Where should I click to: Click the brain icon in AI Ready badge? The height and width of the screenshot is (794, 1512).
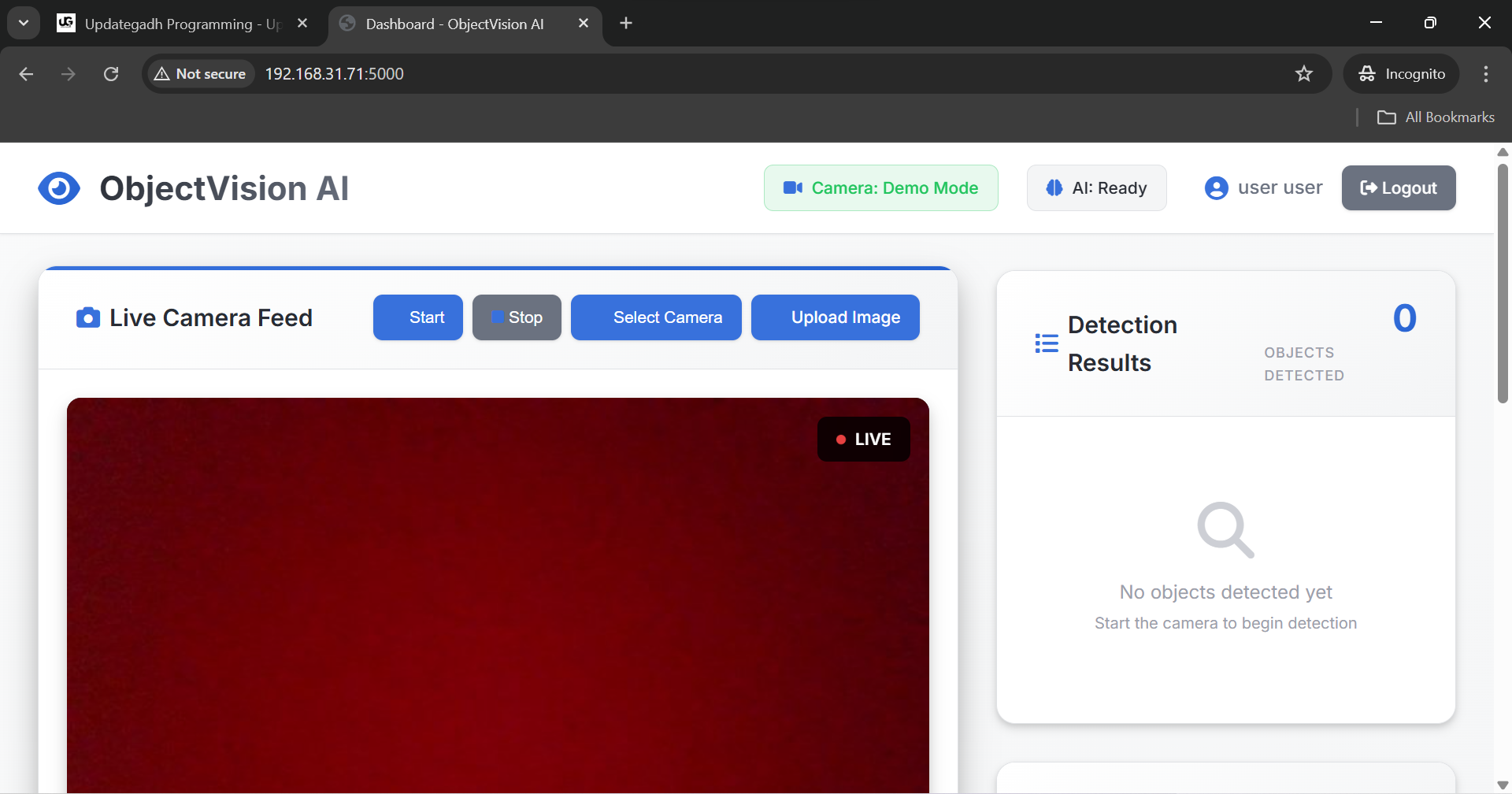(x=1054, y=187)
